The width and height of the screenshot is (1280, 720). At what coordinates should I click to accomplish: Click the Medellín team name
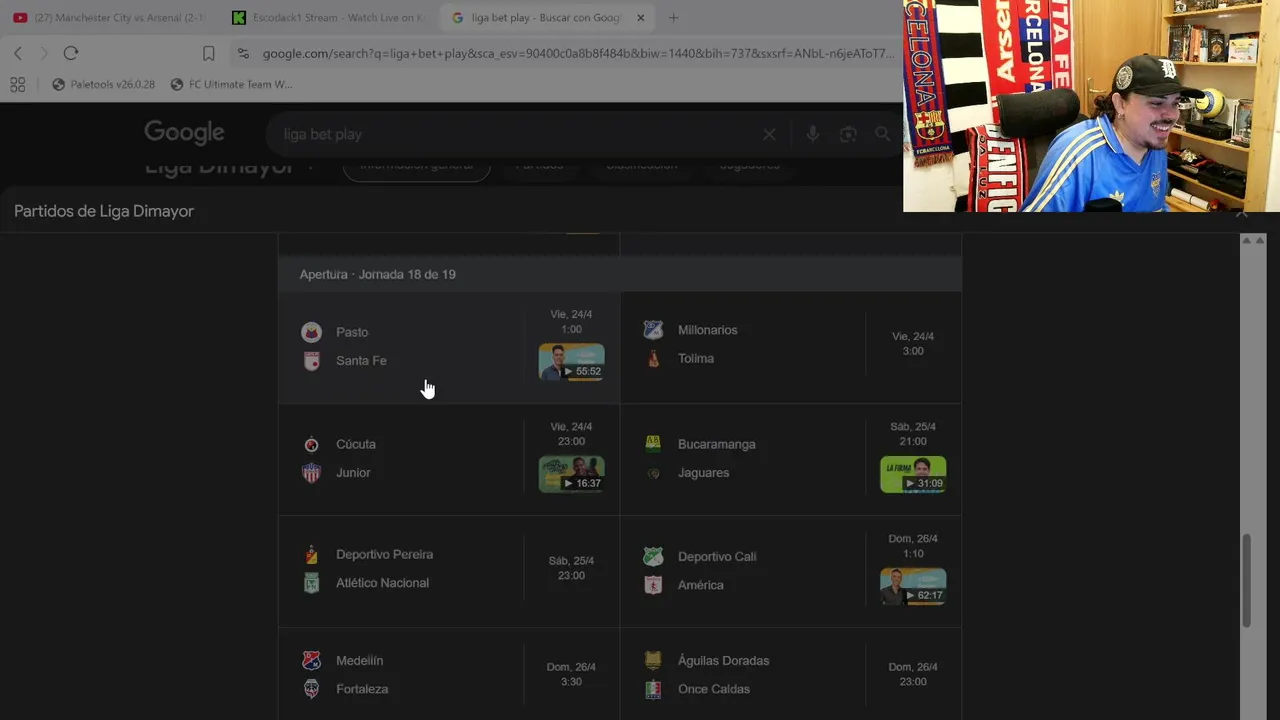pos(360,661)
